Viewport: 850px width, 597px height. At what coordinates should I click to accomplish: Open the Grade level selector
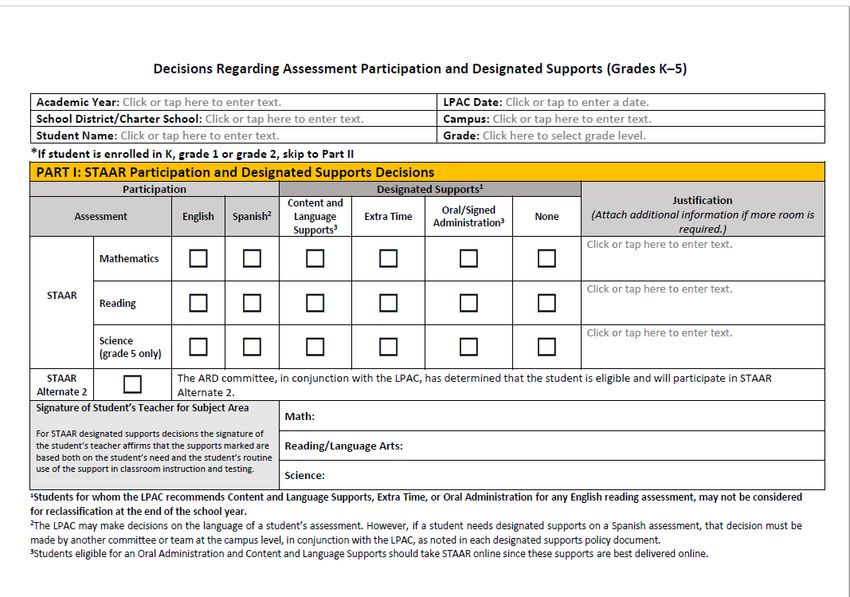pyautogui.click(x=564, y=136)
